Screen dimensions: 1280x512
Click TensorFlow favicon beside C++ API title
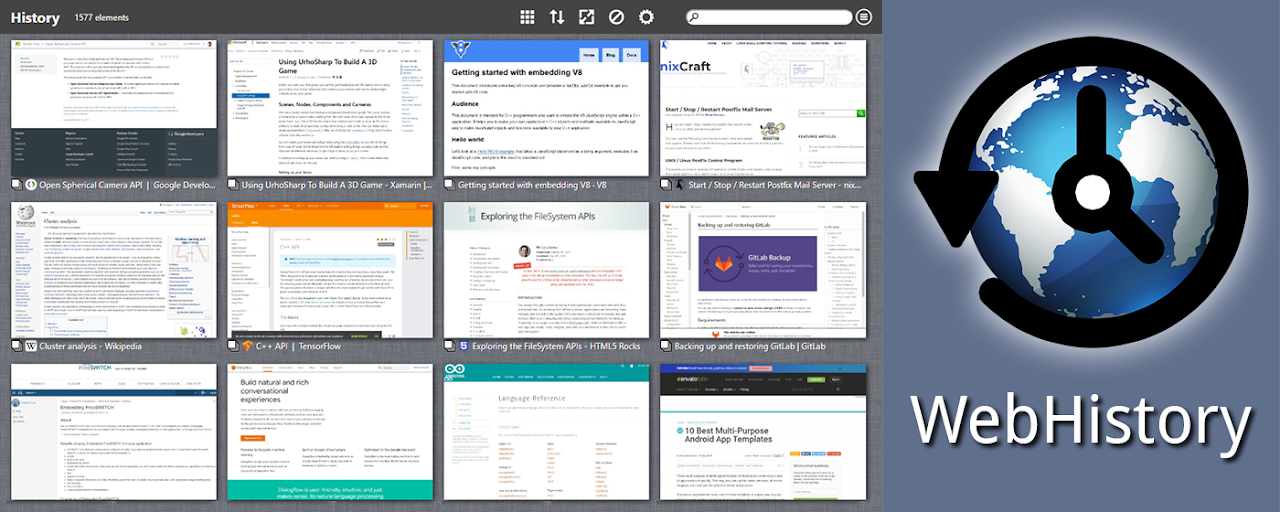click(x=247, y=346)
